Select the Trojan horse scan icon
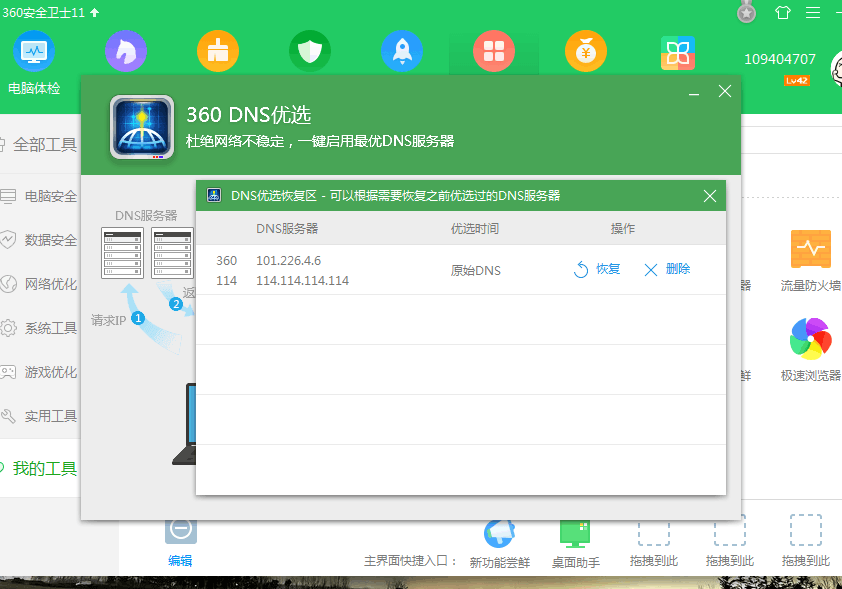The image size is (842, 589). (x=125, y=50)
